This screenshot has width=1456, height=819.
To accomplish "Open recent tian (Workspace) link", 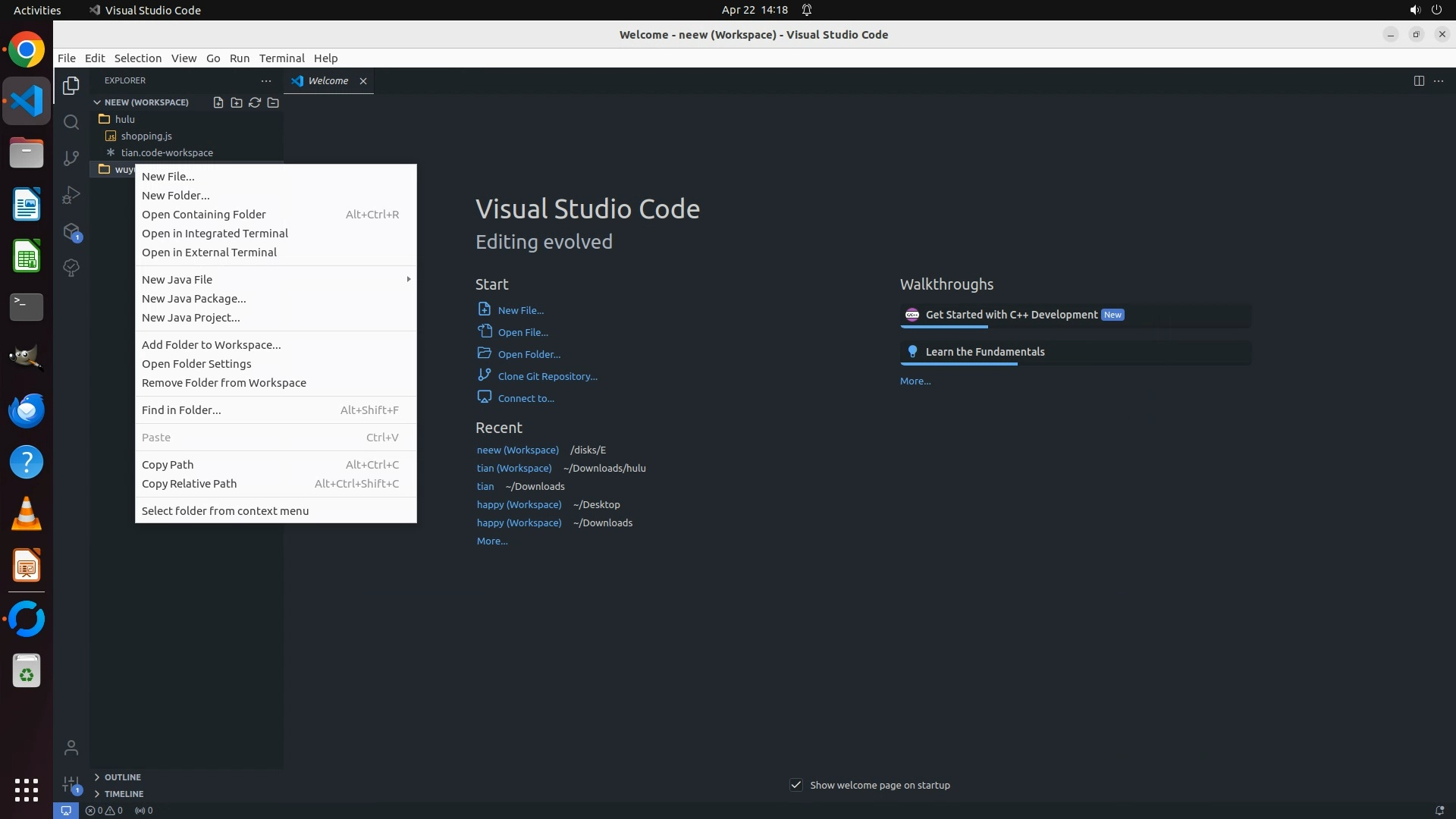I will pos(513,469).
